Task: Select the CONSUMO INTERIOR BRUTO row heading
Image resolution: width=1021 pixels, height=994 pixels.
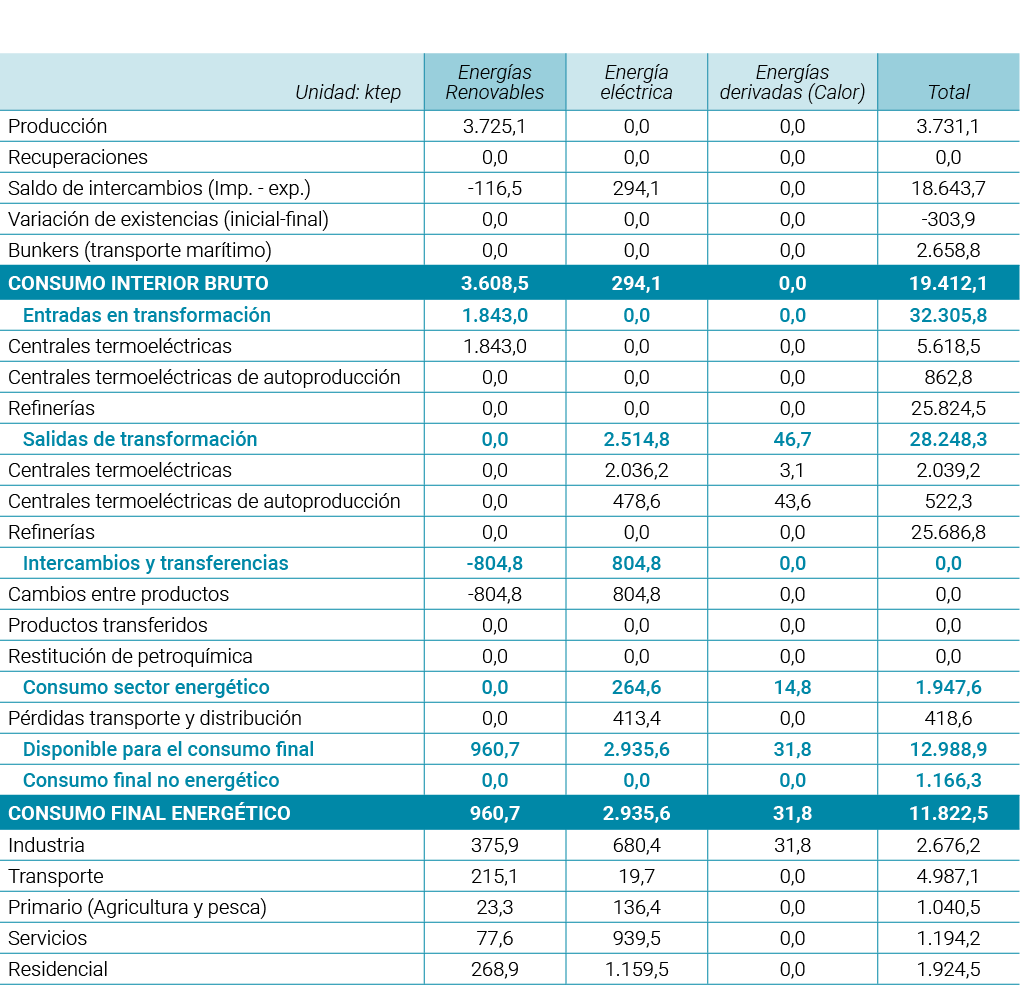Action: tap(138, 283)
